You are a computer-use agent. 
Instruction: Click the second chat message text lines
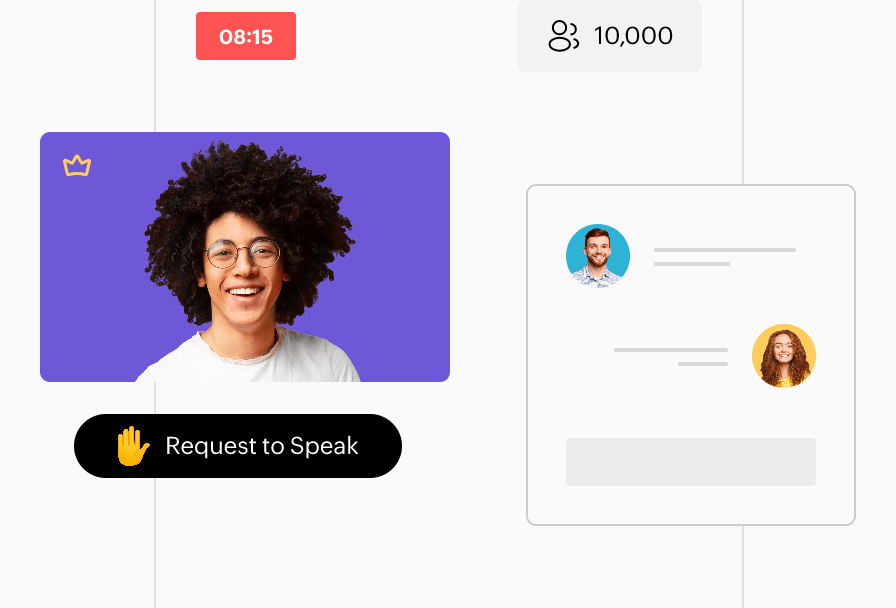click(671, 357)
